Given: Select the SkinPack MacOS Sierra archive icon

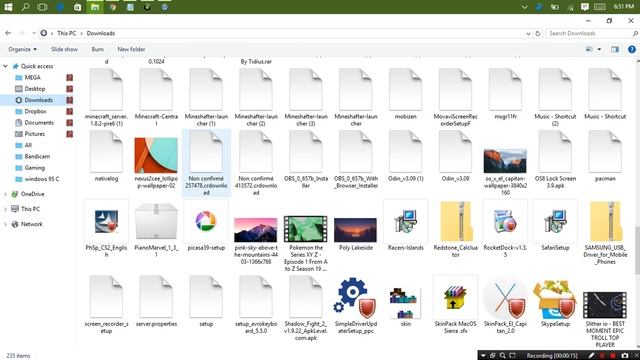Looking at the screenshot, I should click(455, 298).
